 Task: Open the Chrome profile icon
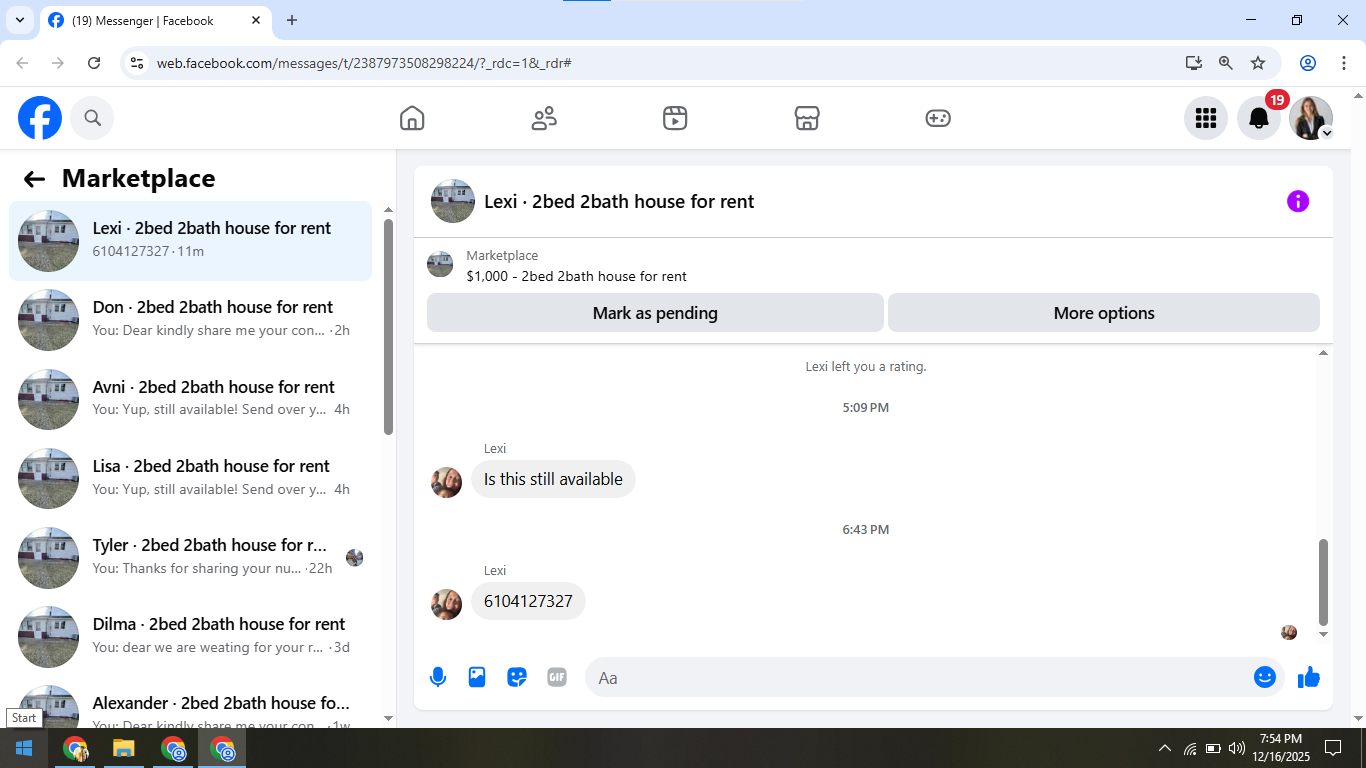point(1308,63)
